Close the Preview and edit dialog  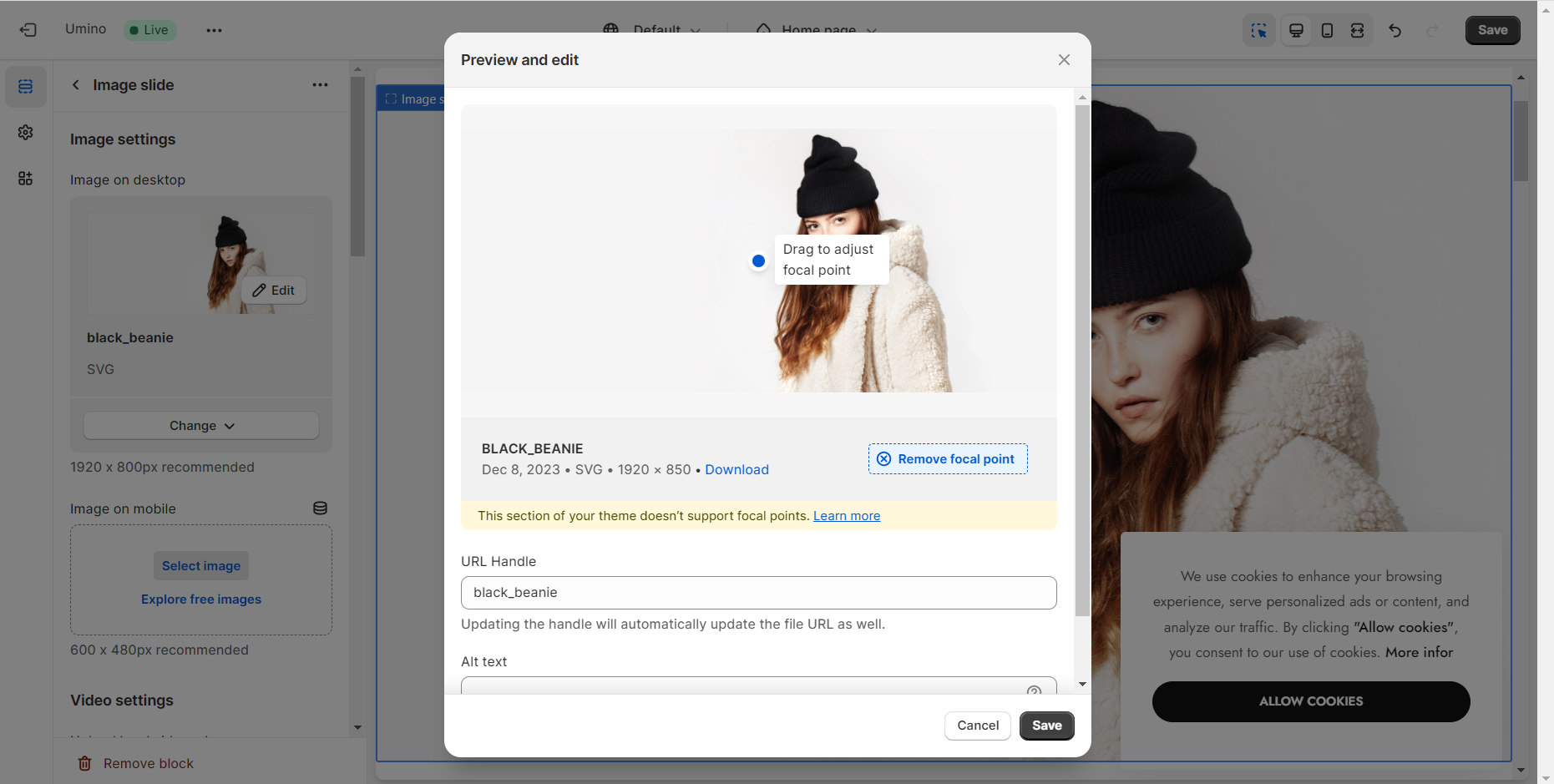(1064, 60)
